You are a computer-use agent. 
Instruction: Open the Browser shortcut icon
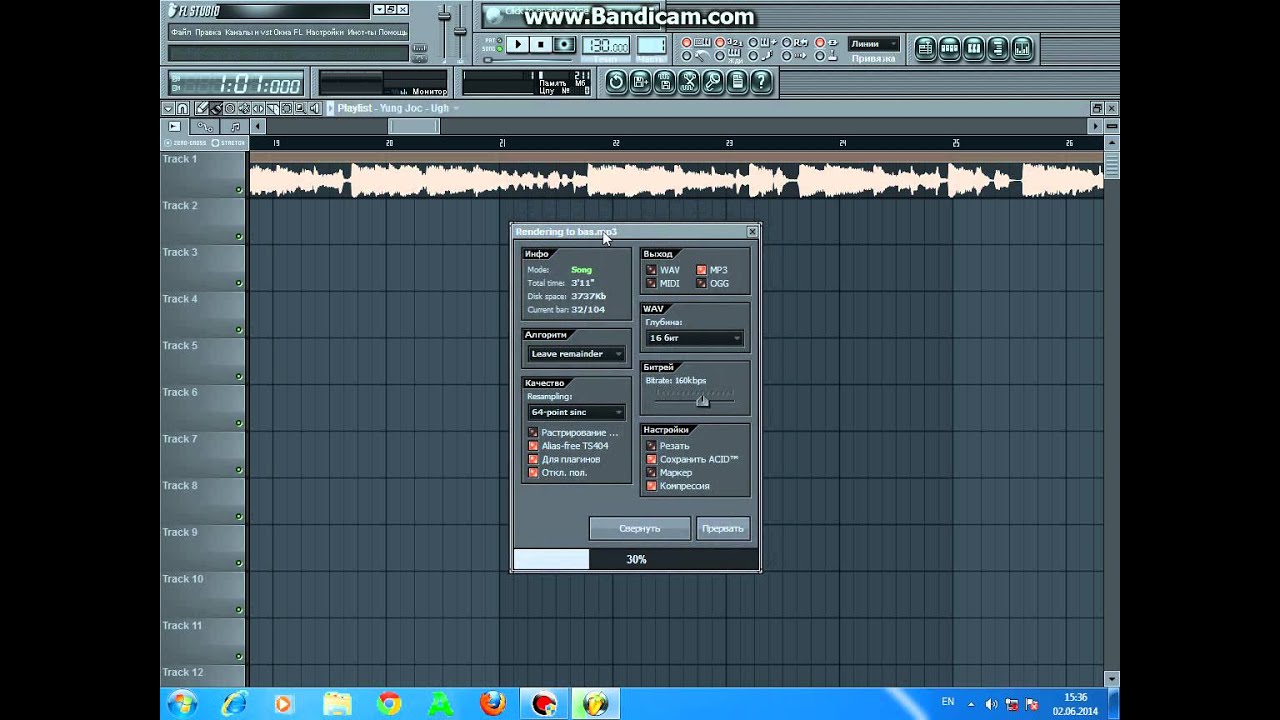pyautogui.click(x=997, y=48)
